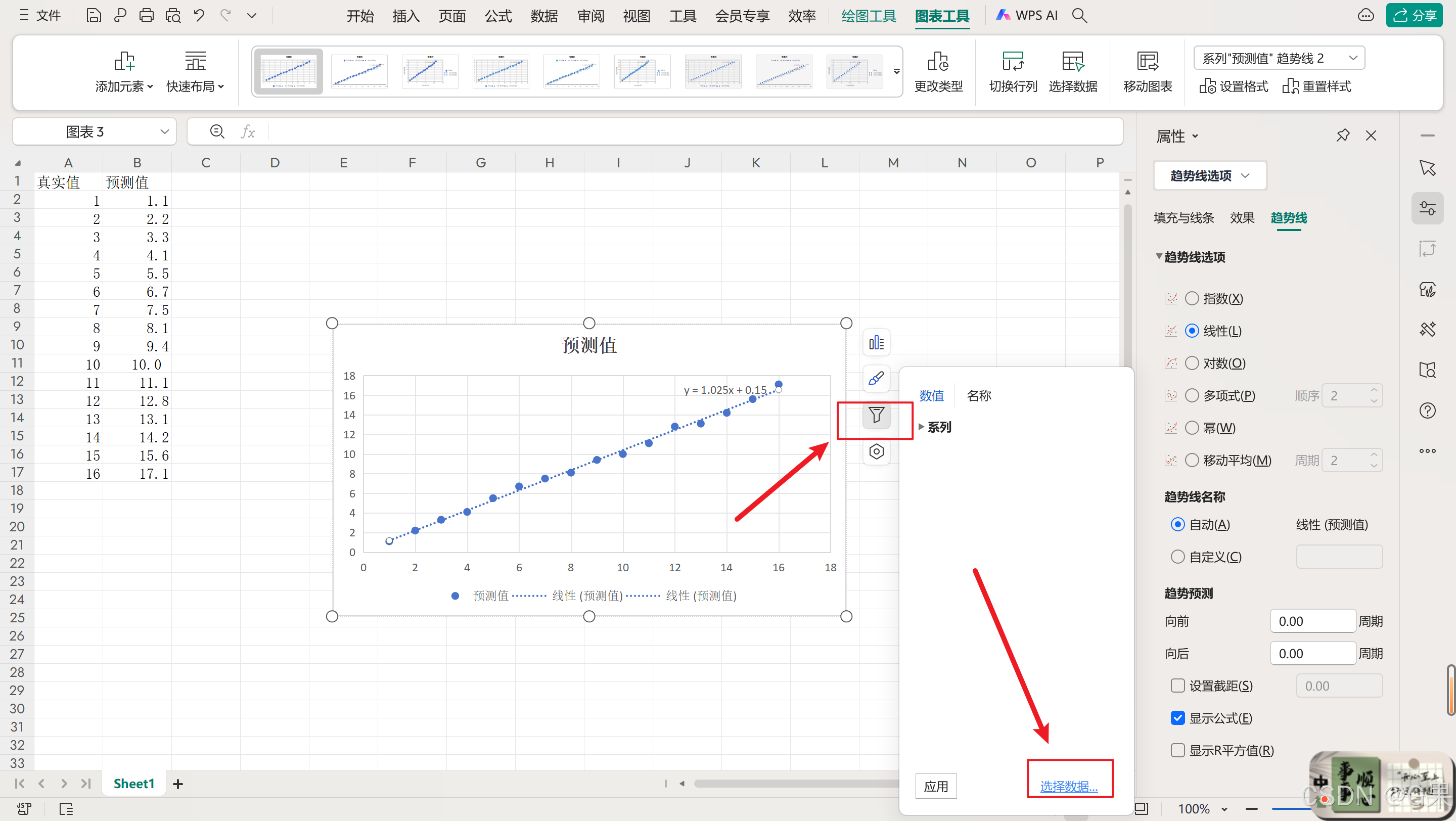Open WPS AI from the menu bar
The image size is (1456, 821).
coord(1026,15)
